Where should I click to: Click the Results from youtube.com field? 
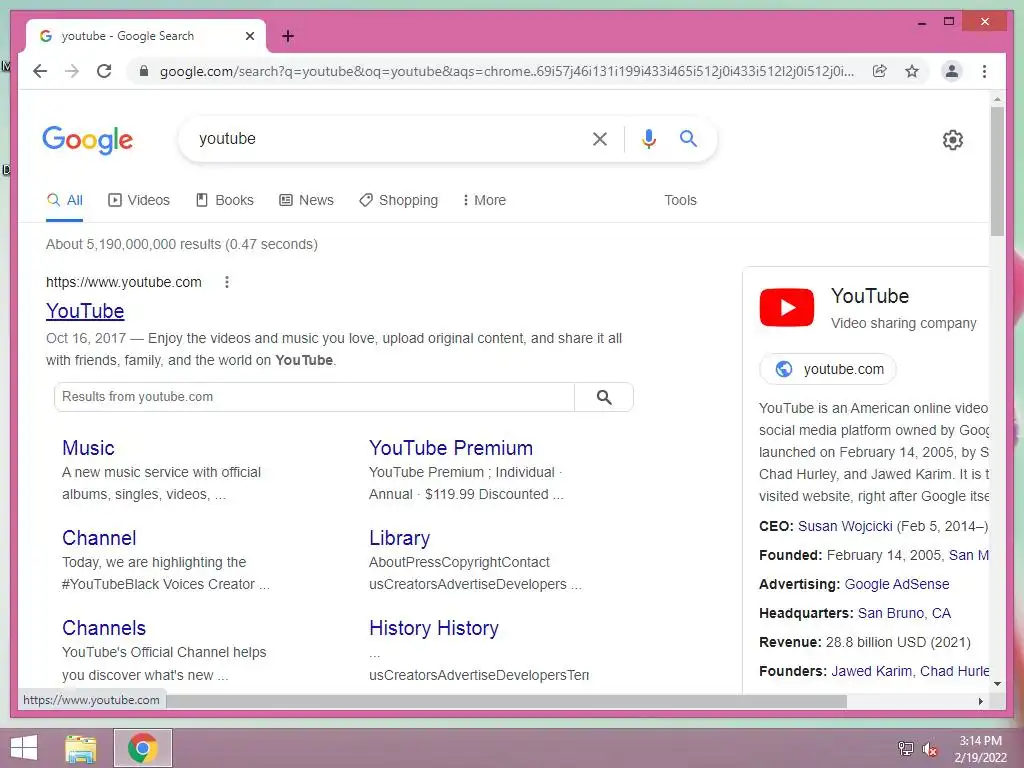(x=314, y=397)
